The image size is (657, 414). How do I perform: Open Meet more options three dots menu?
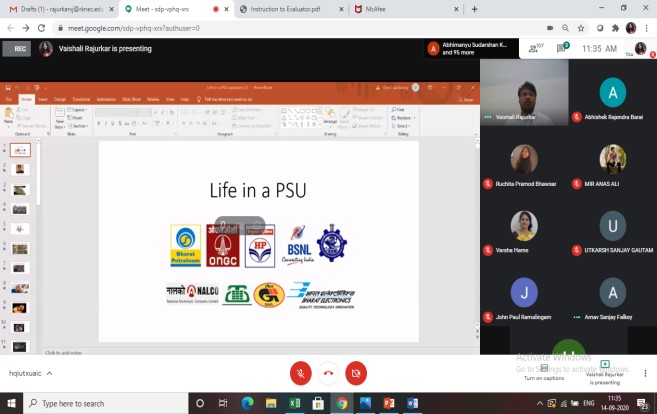tap(645, 373)
